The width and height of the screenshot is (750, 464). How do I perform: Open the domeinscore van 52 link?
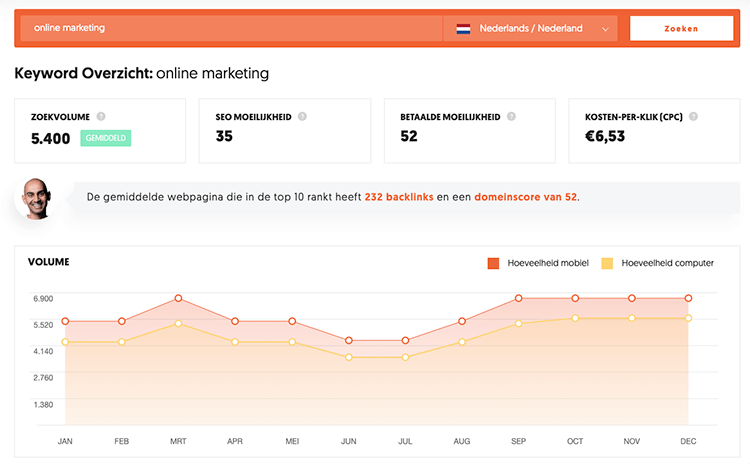[525, 197]
